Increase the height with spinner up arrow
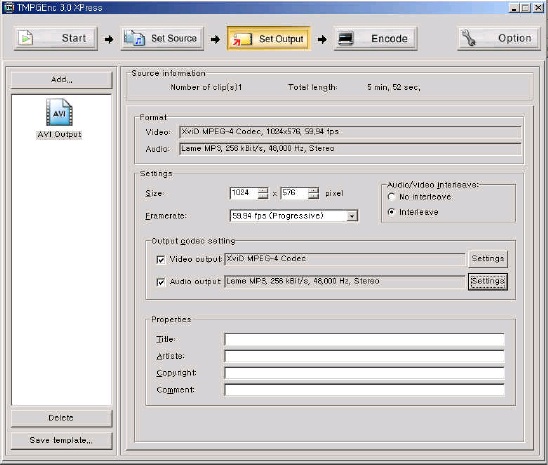Image resolution: width=548 pixels, height=465 pixels. point(313,190)
